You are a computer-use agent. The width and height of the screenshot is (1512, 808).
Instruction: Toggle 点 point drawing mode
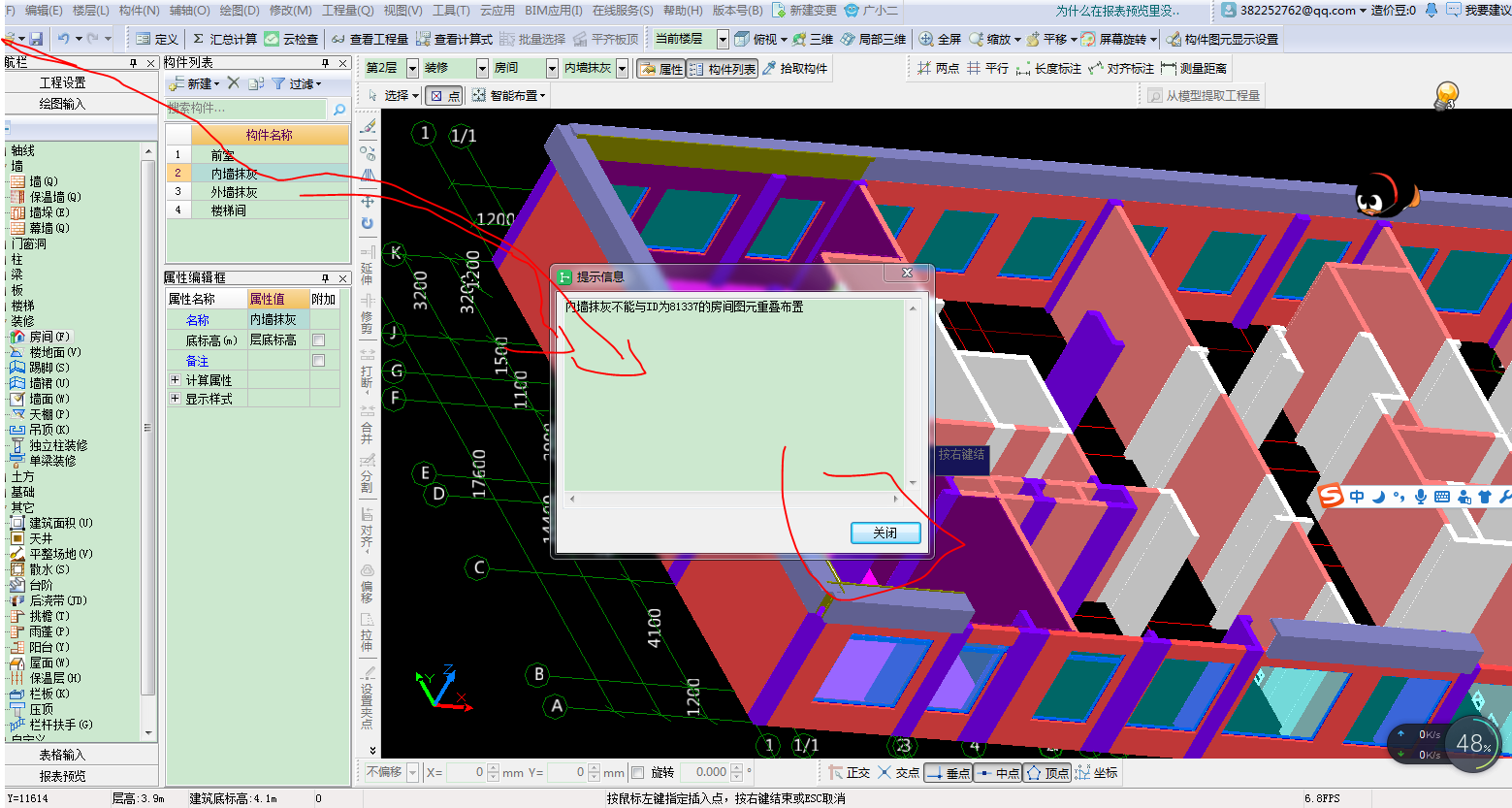[x=444, y=96]
